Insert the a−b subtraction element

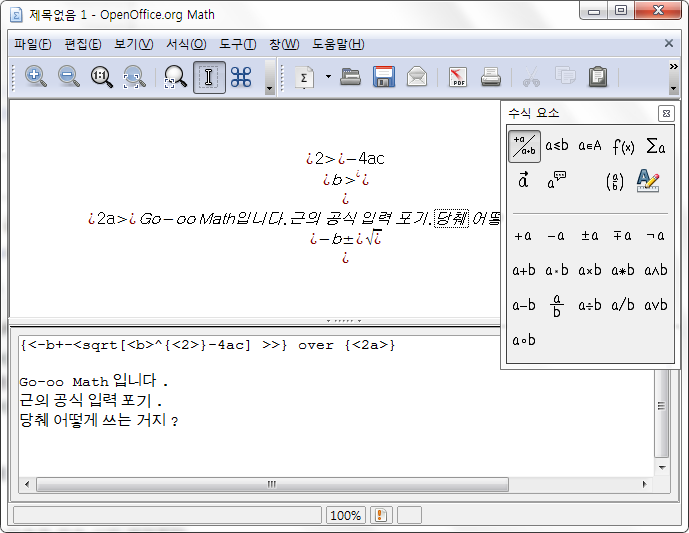coord(524,305)
